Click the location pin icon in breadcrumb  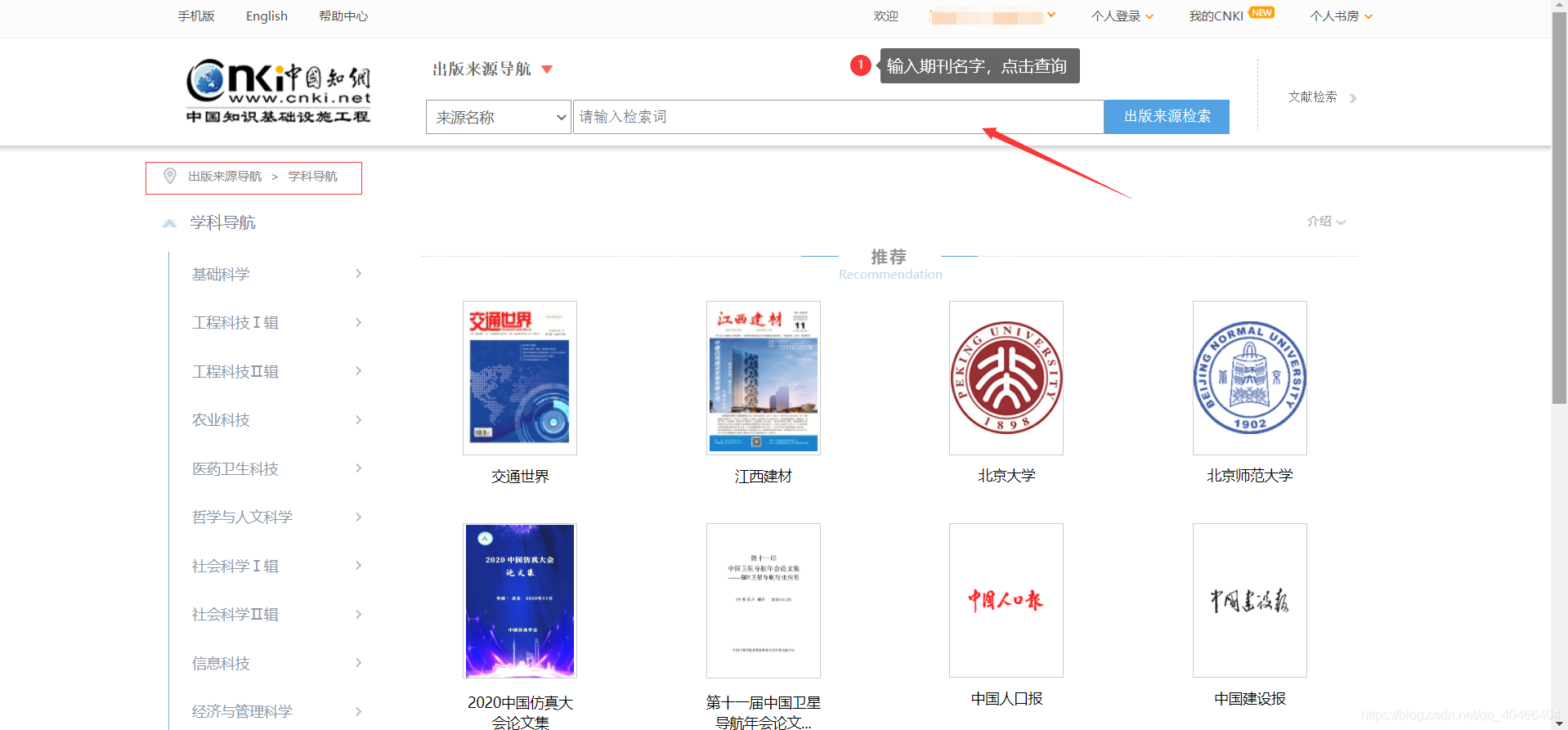point(170,176)
